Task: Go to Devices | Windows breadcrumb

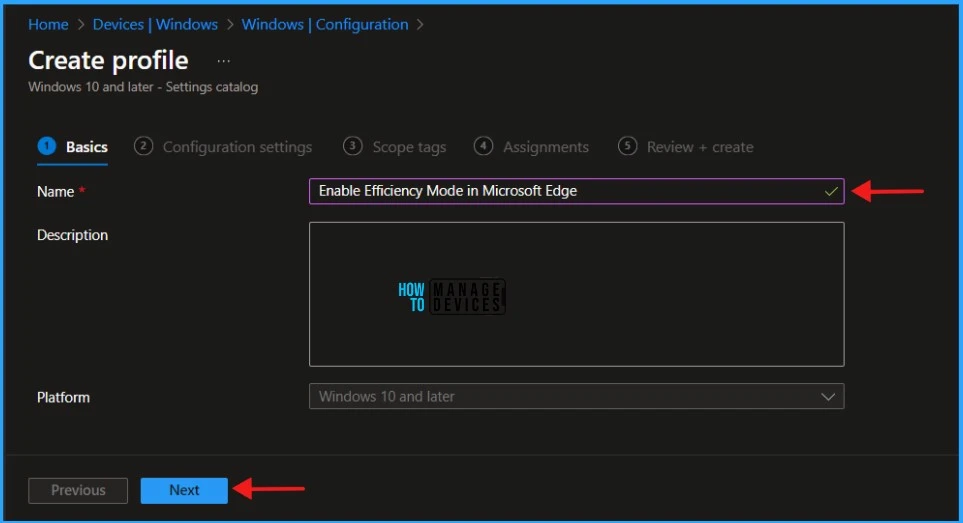Action: point(155,25)
